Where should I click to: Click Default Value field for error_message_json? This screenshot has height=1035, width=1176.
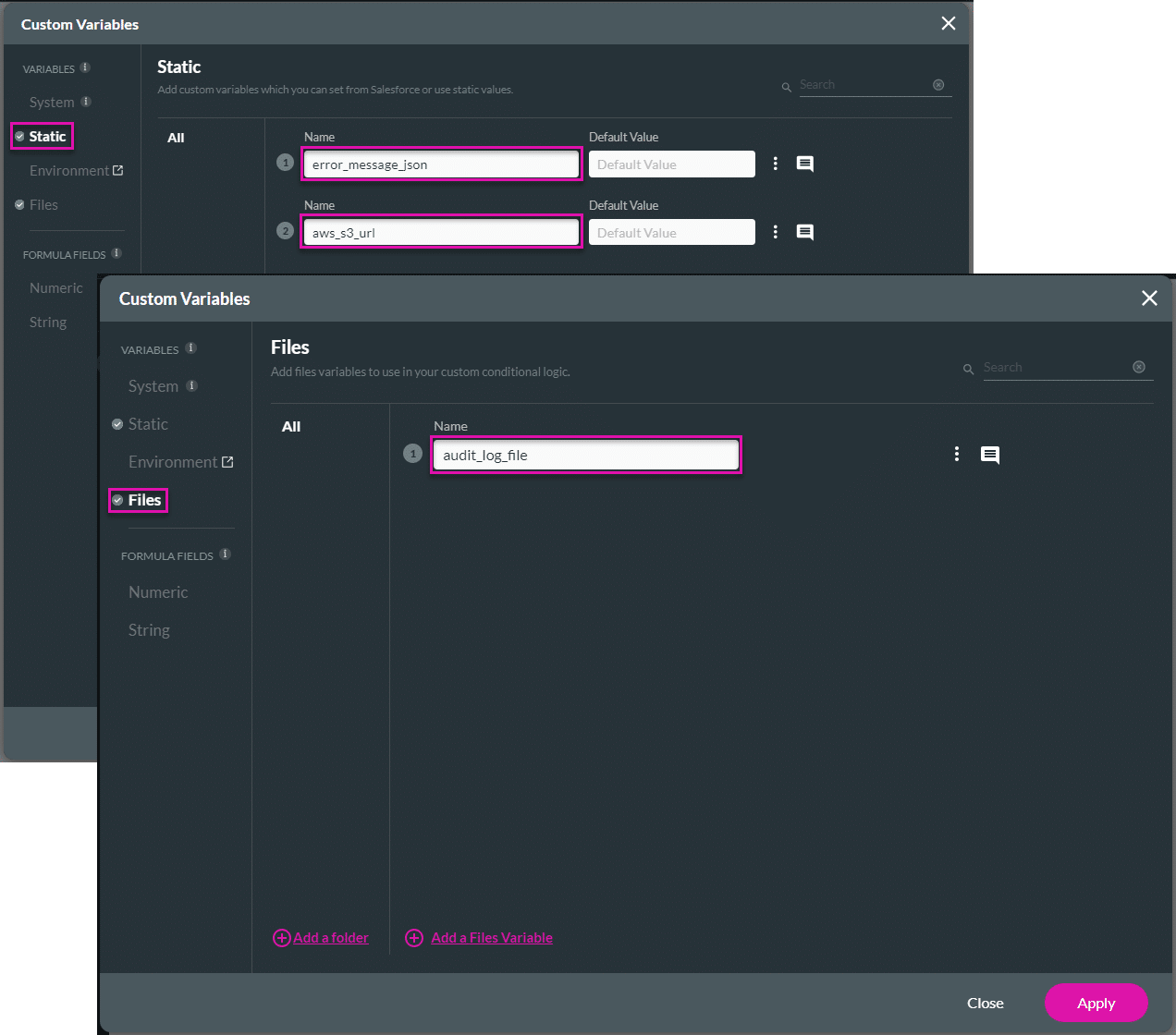[x=671, y=164]
